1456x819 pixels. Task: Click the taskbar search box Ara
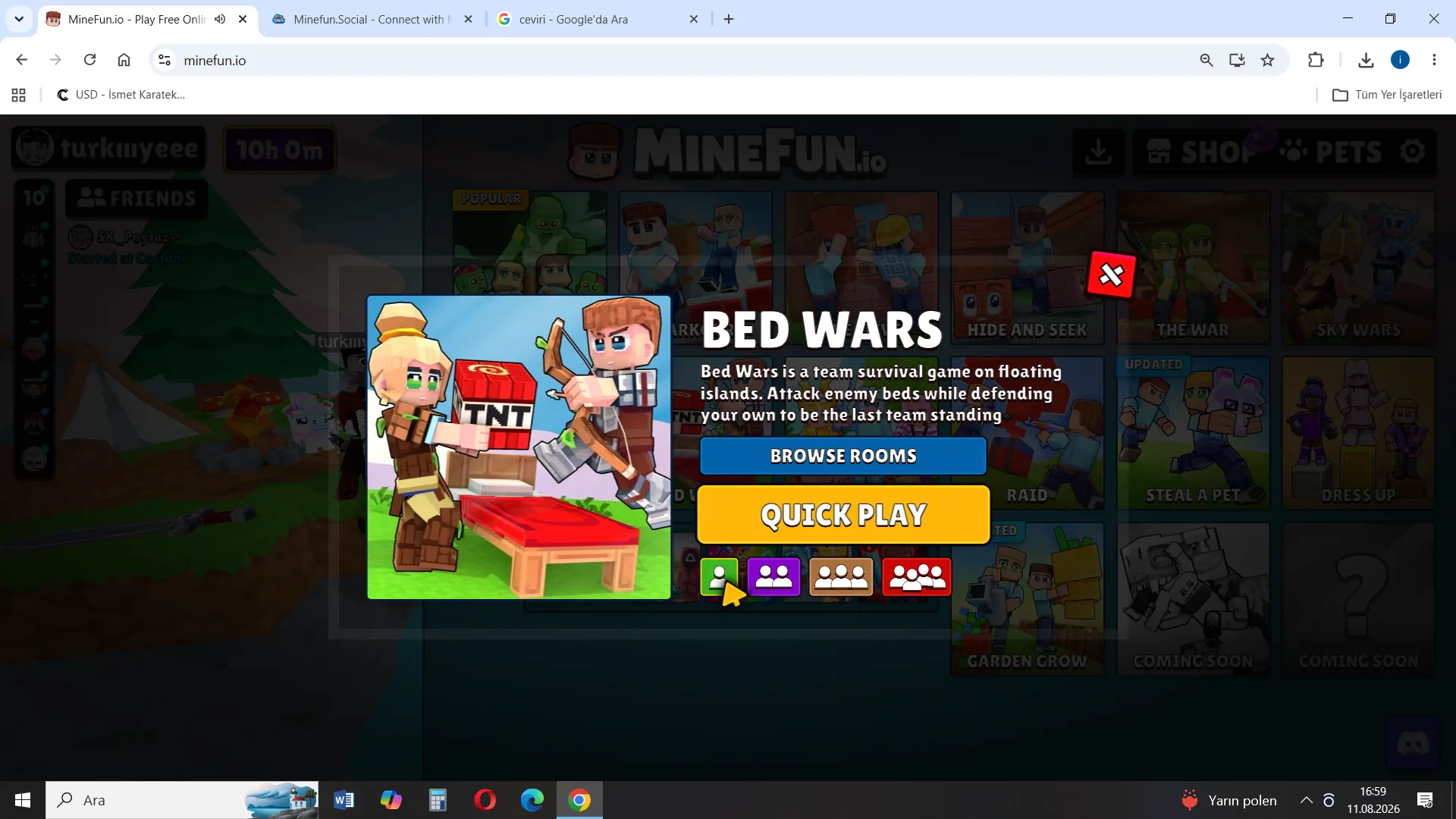point(182,800)
